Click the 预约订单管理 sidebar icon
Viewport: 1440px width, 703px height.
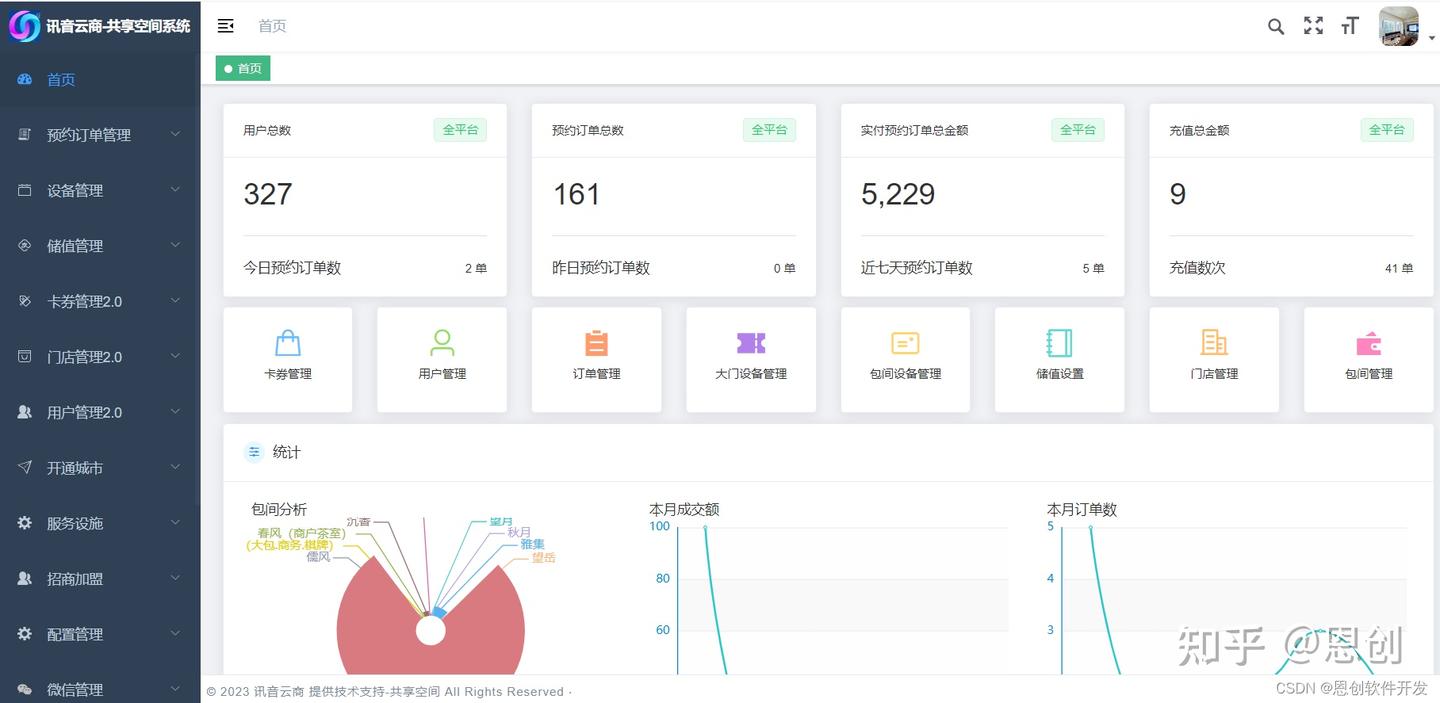25,134
